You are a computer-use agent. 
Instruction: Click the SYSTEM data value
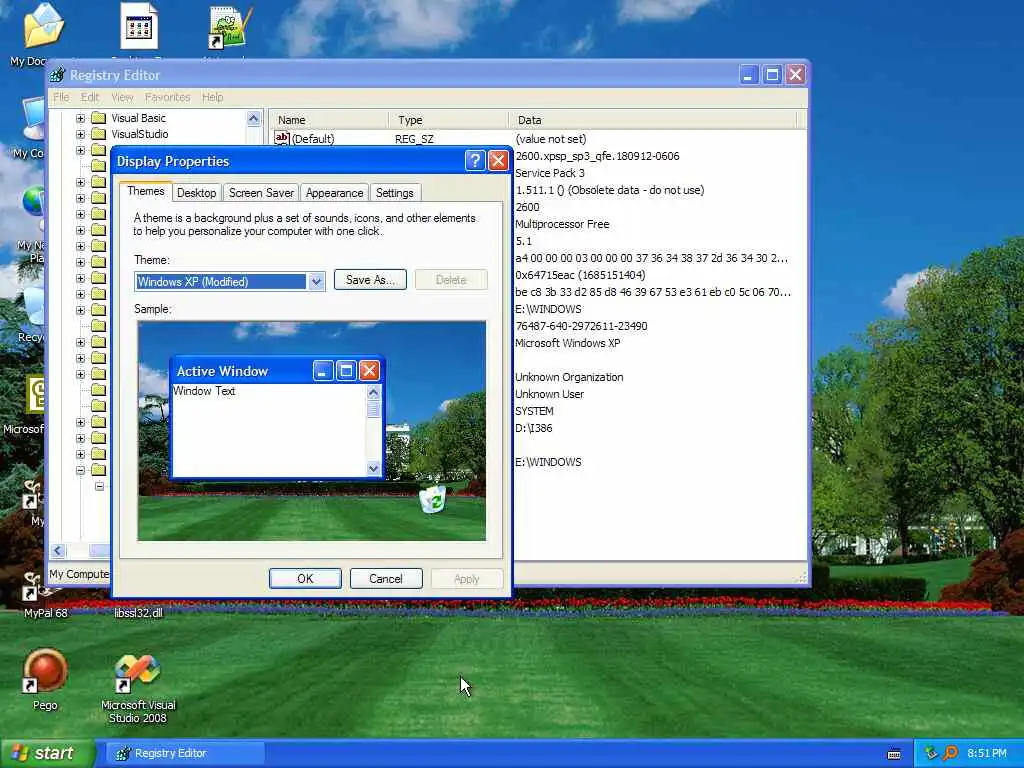tap(534, 411)
